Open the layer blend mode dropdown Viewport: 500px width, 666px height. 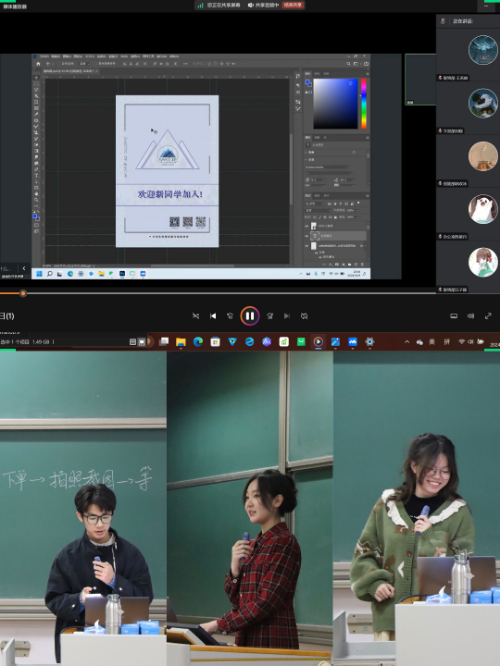318,210
